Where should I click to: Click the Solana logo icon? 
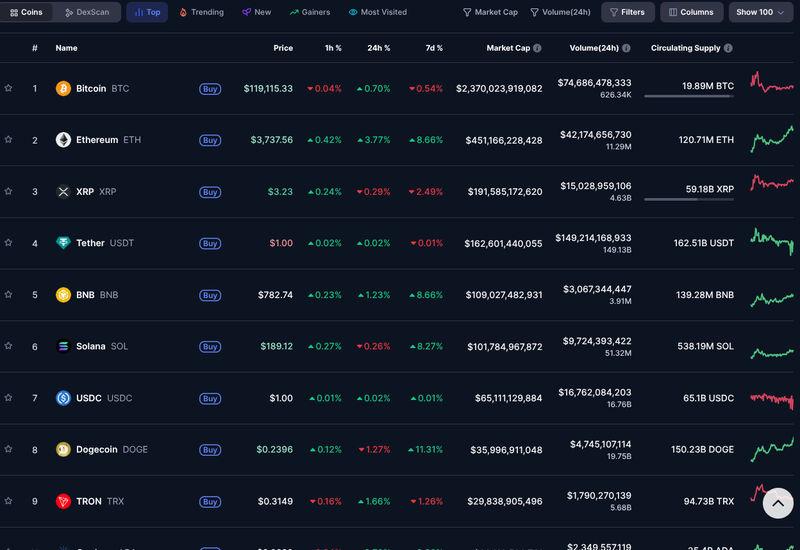(x=63, y=346)
